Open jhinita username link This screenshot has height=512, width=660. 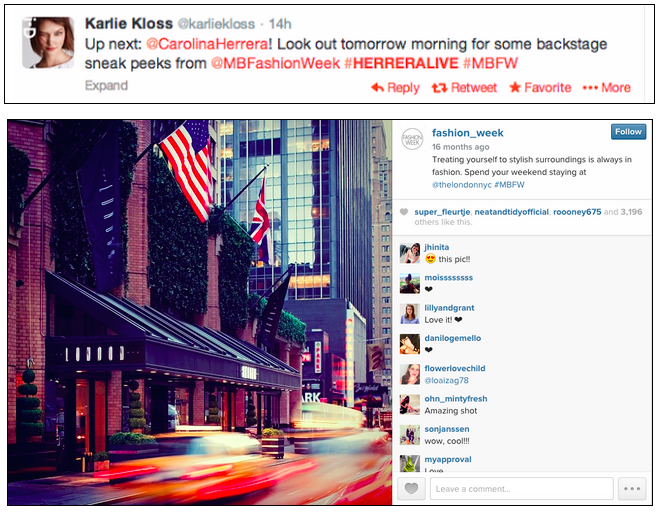click(436, 248)
